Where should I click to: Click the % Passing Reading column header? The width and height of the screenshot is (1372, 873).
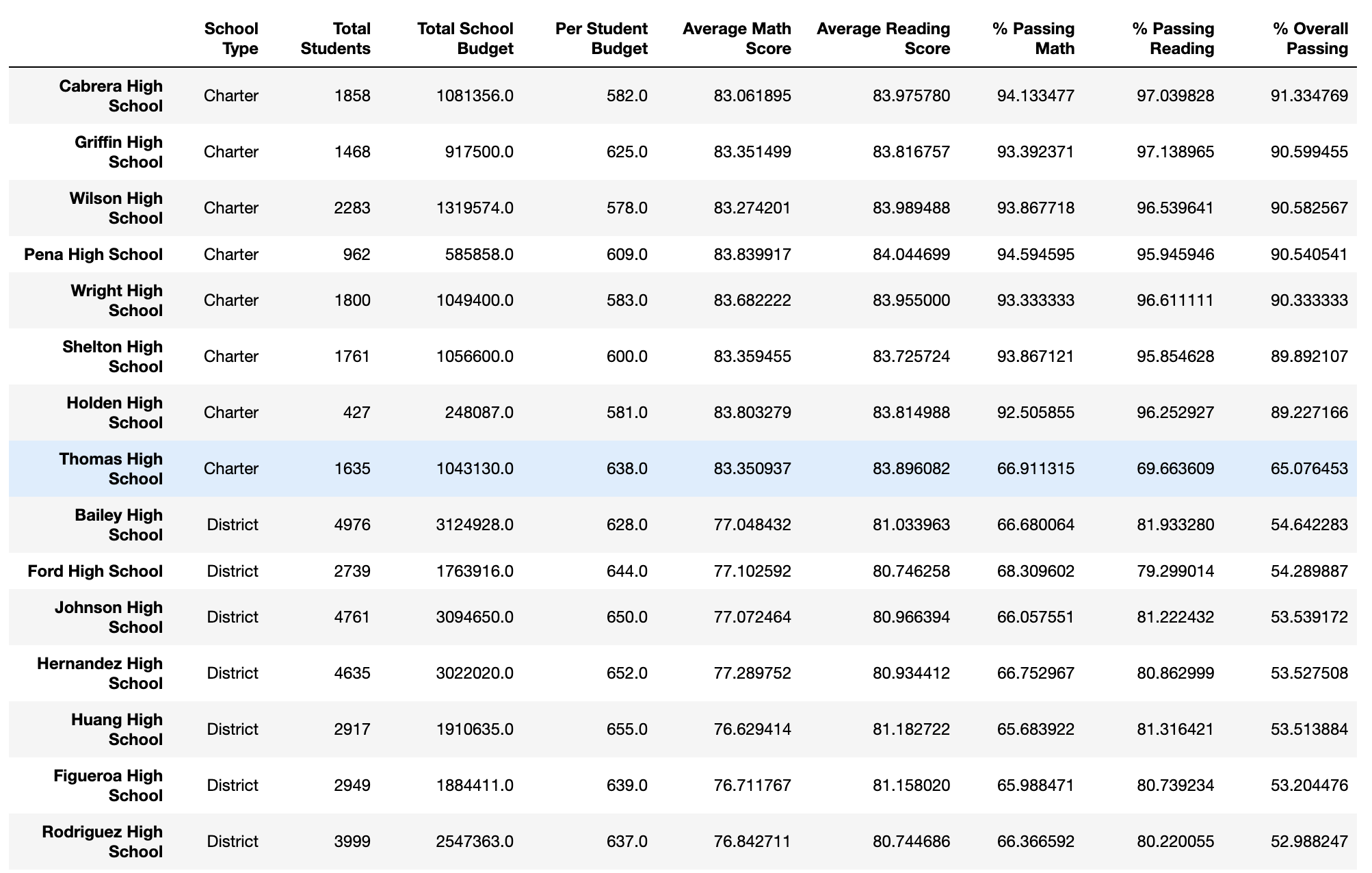coord(1175,38)
